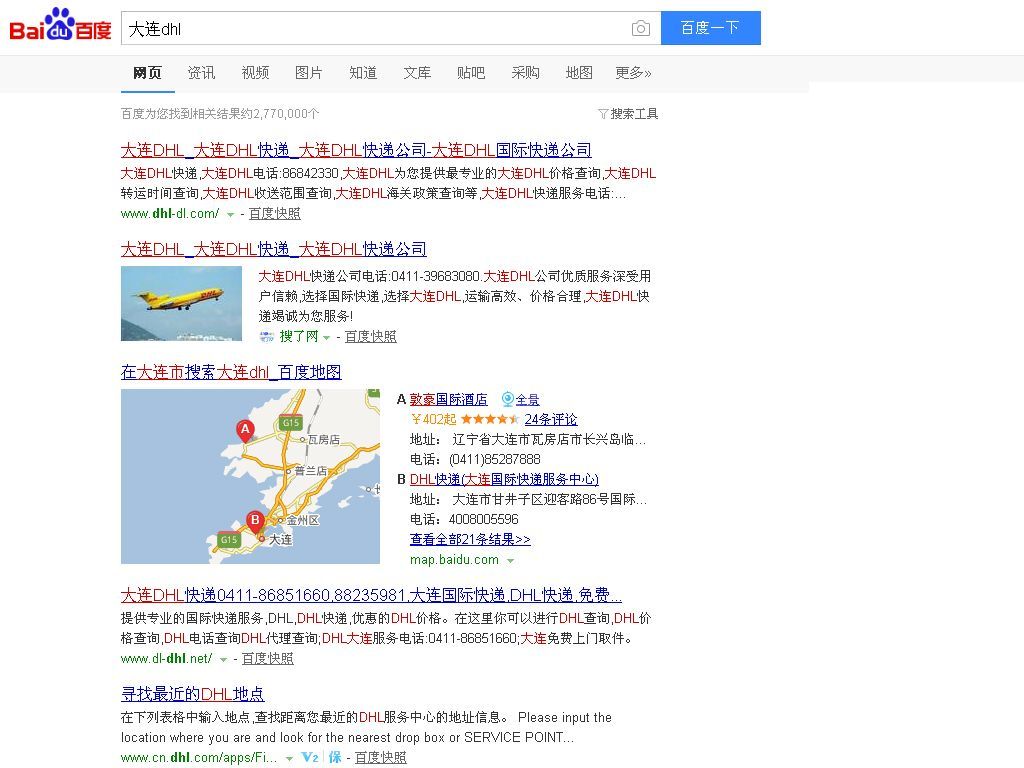Open result 大连DHL国际快递公司 title link

(x=356, y=150)
